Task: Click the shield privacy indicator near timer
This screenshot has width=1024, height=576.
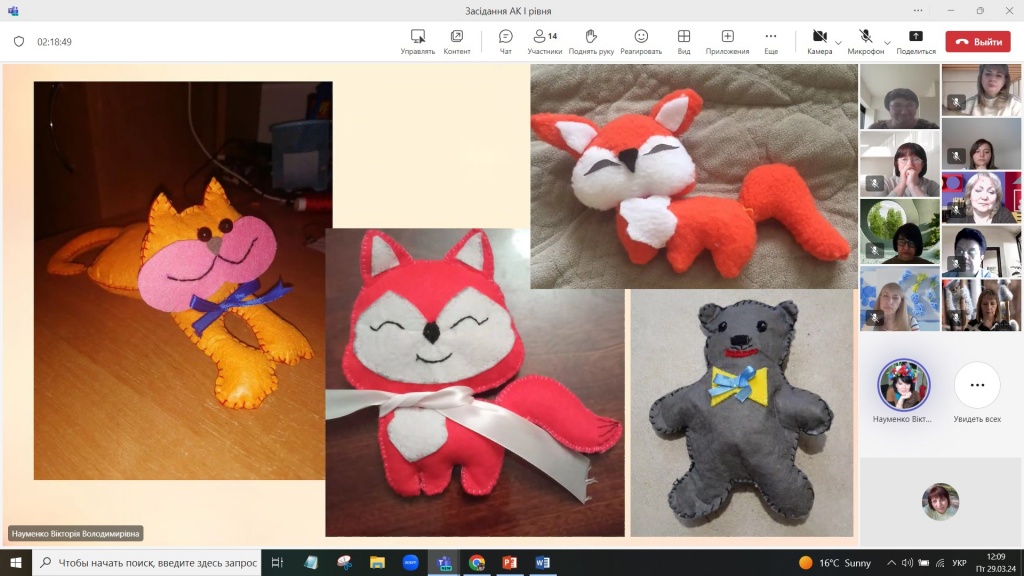Action: 19,42
